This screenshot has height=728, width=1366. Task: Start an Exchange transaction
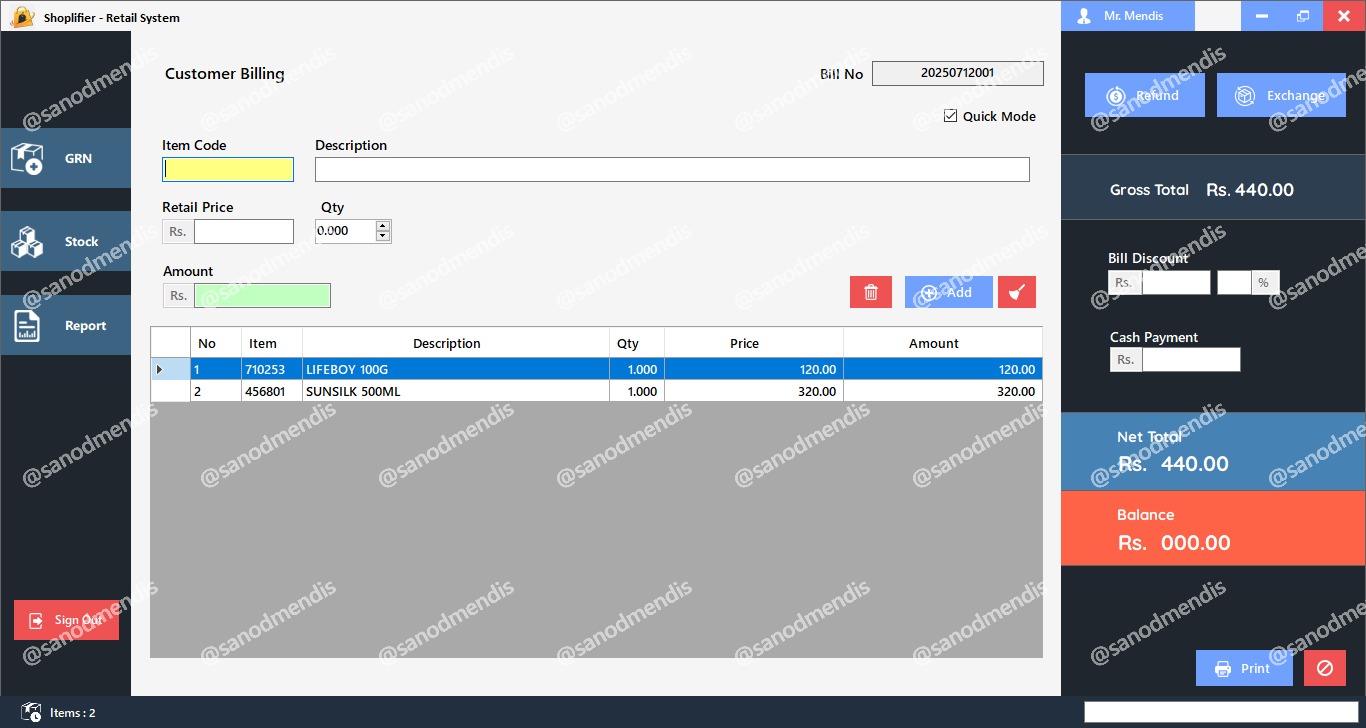pos(1281,95)
